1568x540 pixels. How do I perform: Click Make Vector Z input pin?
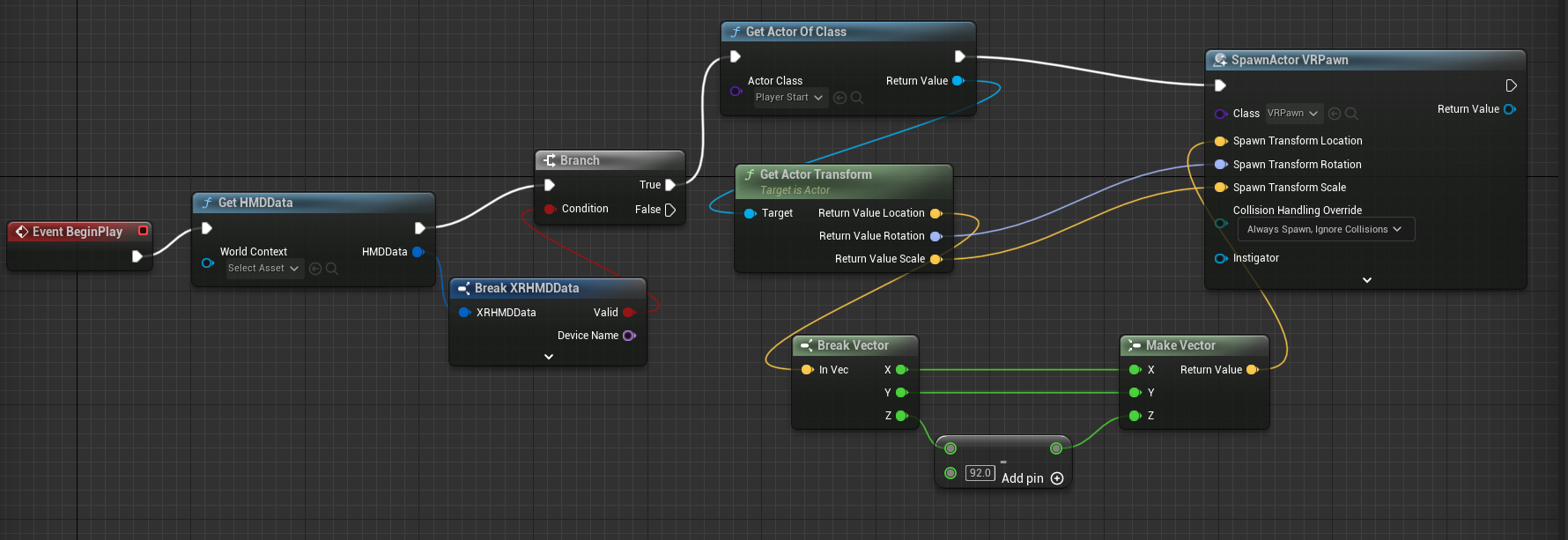click(x=1135, y=416)
